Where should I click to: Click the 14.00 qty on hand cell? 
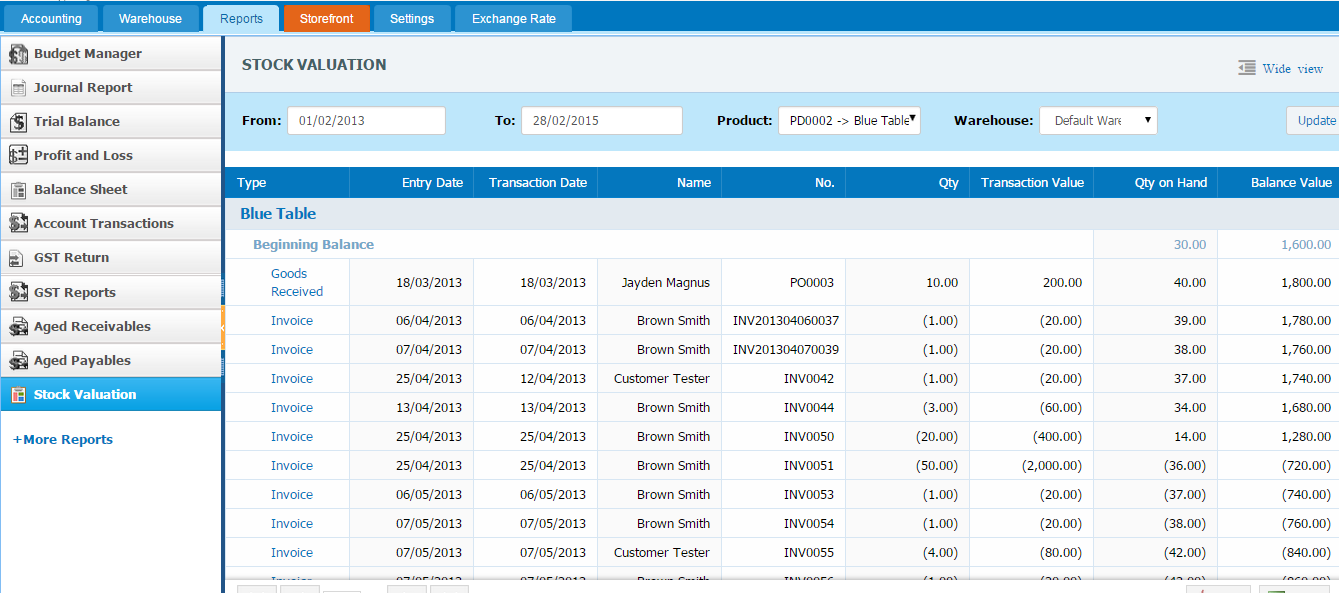[1189, 437]
